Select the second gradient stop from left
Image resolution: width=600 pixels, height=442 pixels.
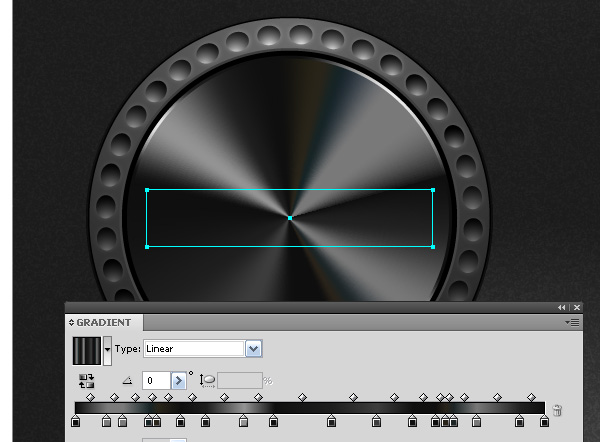(106, 421)
